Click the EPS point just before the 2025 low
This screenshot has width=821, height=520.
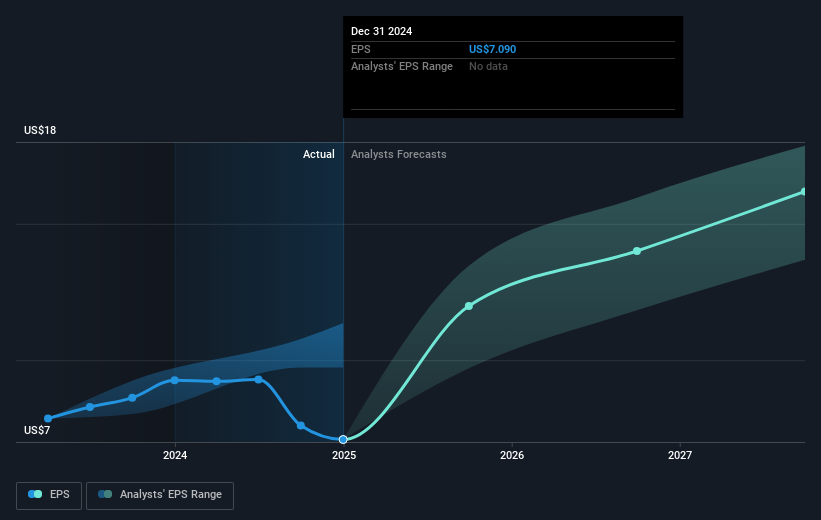click(x=301, y=425)
